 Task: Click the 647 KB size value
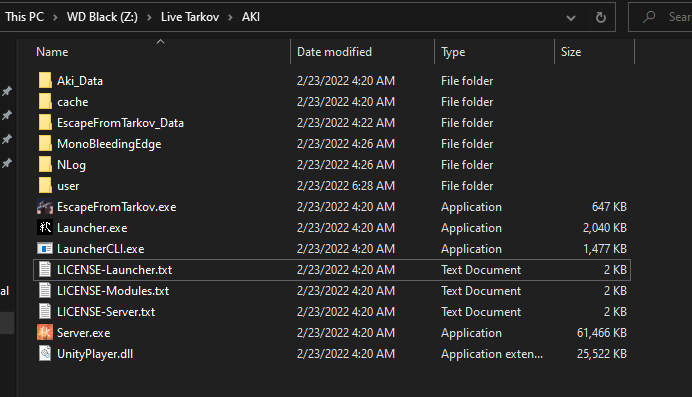coord(609,207)
